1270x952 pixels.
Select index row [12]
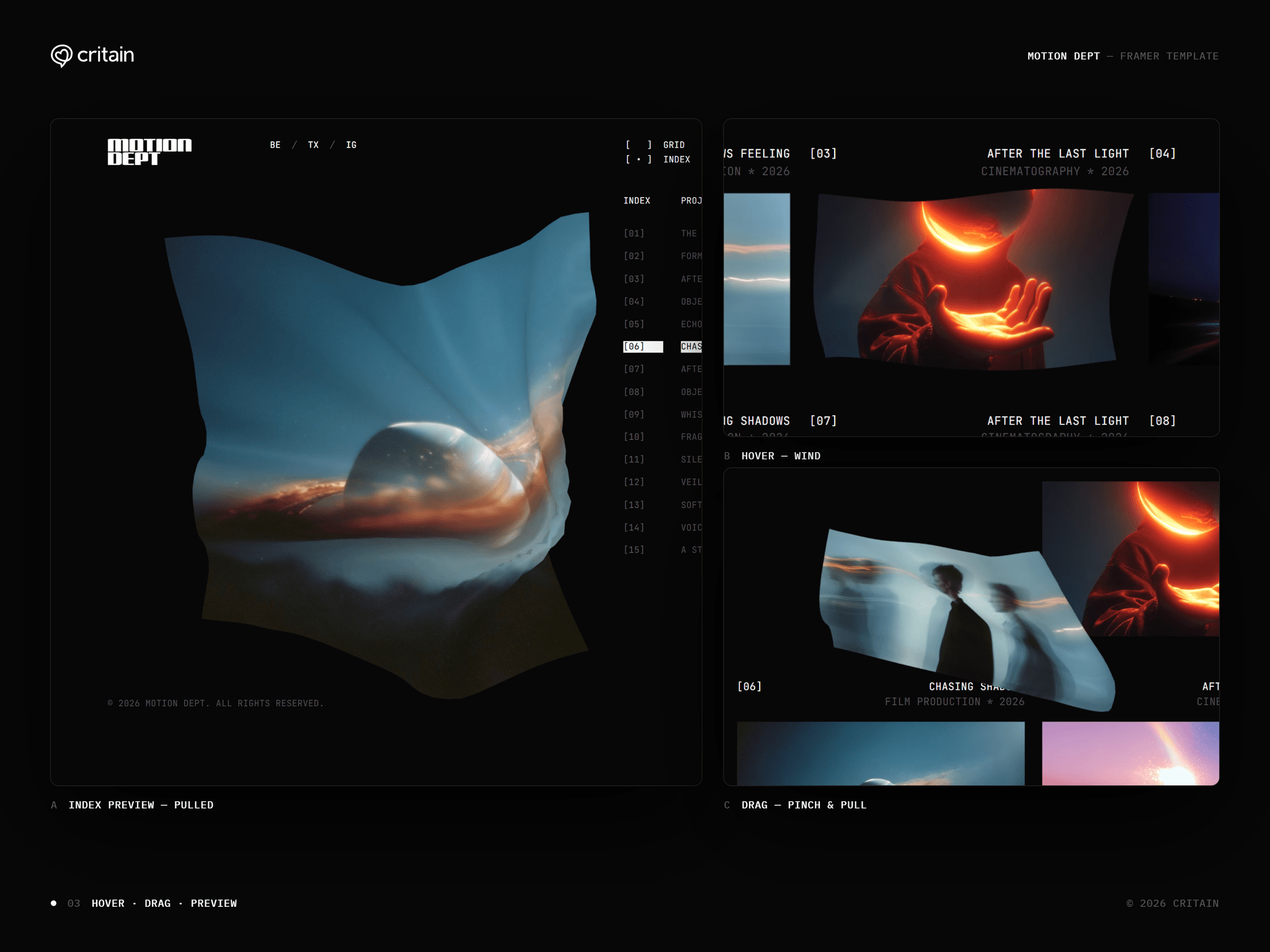tap(662, 482)
